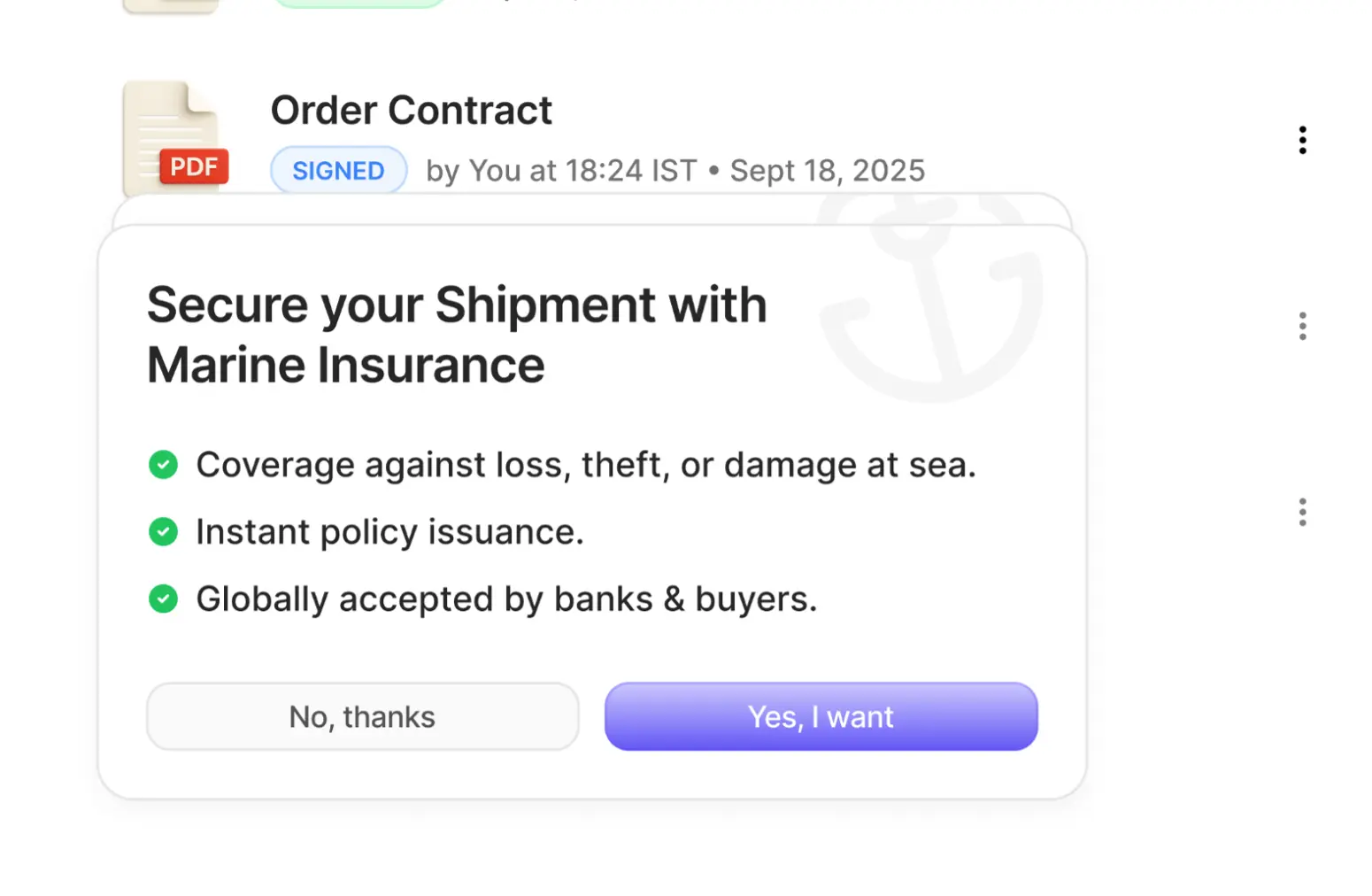
Task: Click the SIGNED status badge
Action: pyautogui.click(x=338, y=170)
